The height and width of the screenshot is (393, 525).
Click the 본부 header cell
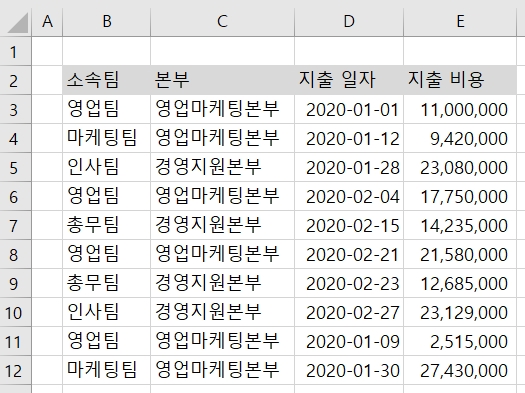(x=222, y=80)
